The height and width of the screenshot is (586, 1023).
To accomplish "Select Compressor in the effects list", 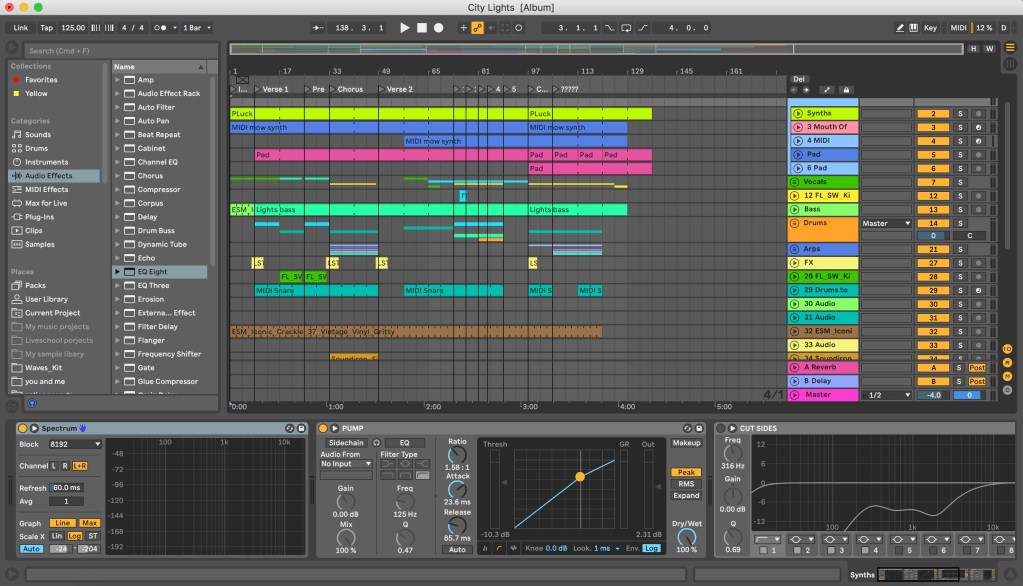I will 158,190.
